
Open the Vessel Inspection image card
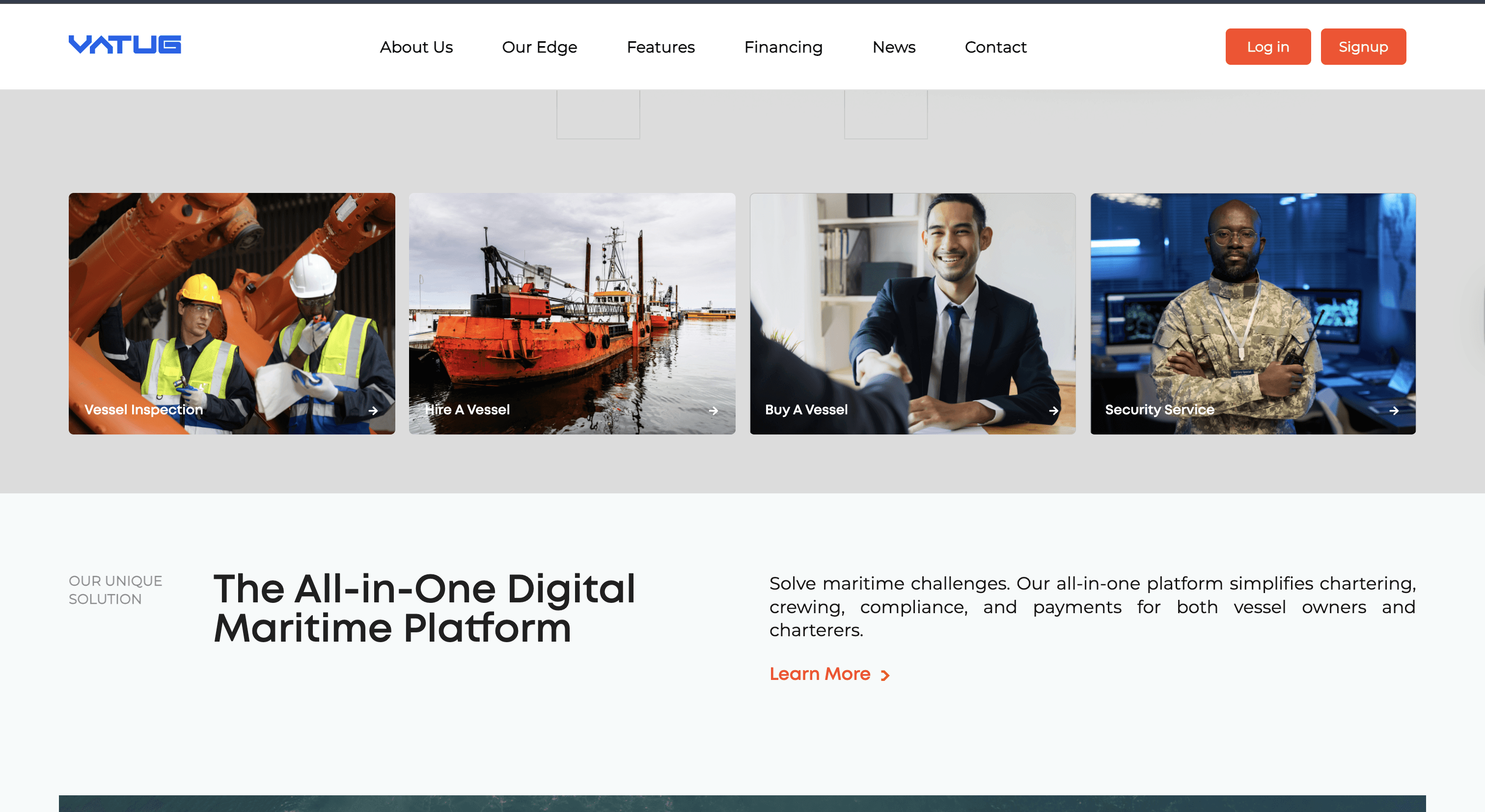click(232, 299)
